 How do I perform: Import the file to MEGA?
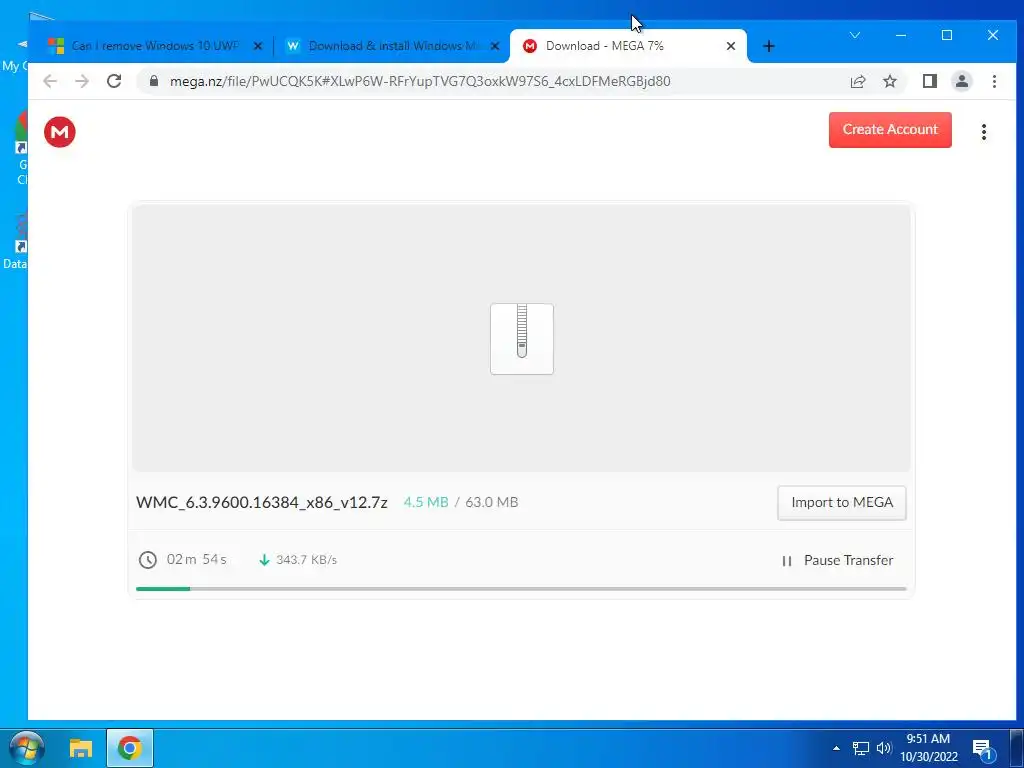point(842,502)
